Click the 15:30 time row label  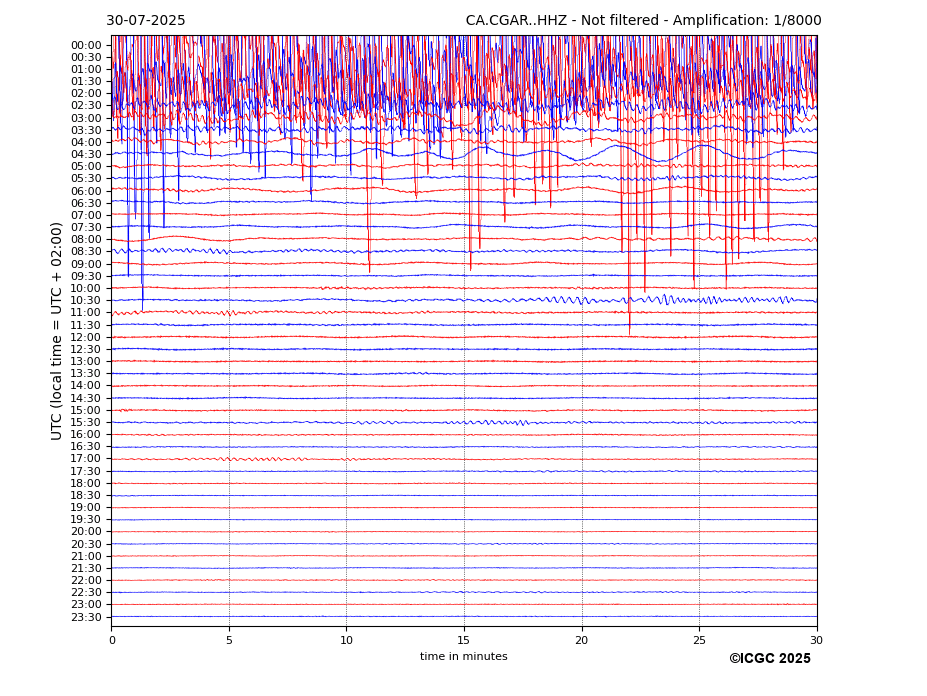pyautogui.click(x=86, y=423)
